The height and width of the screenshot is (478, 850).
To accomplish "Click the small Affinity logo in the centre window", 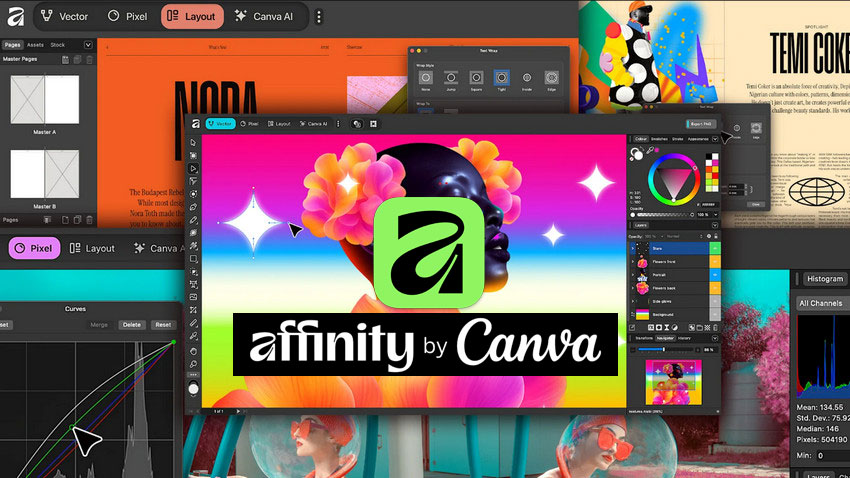I will (x=196, y=124).
